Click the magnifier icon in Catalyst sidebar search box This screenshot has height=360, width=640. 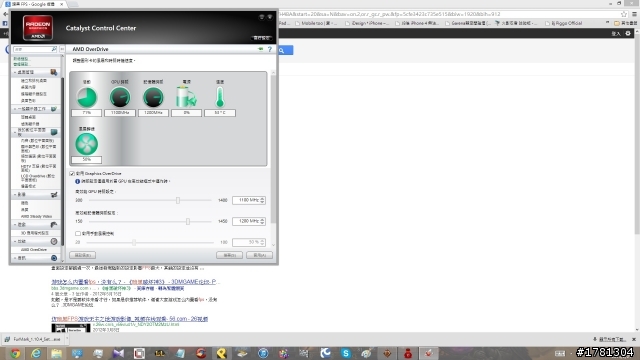tap(54, 49)
